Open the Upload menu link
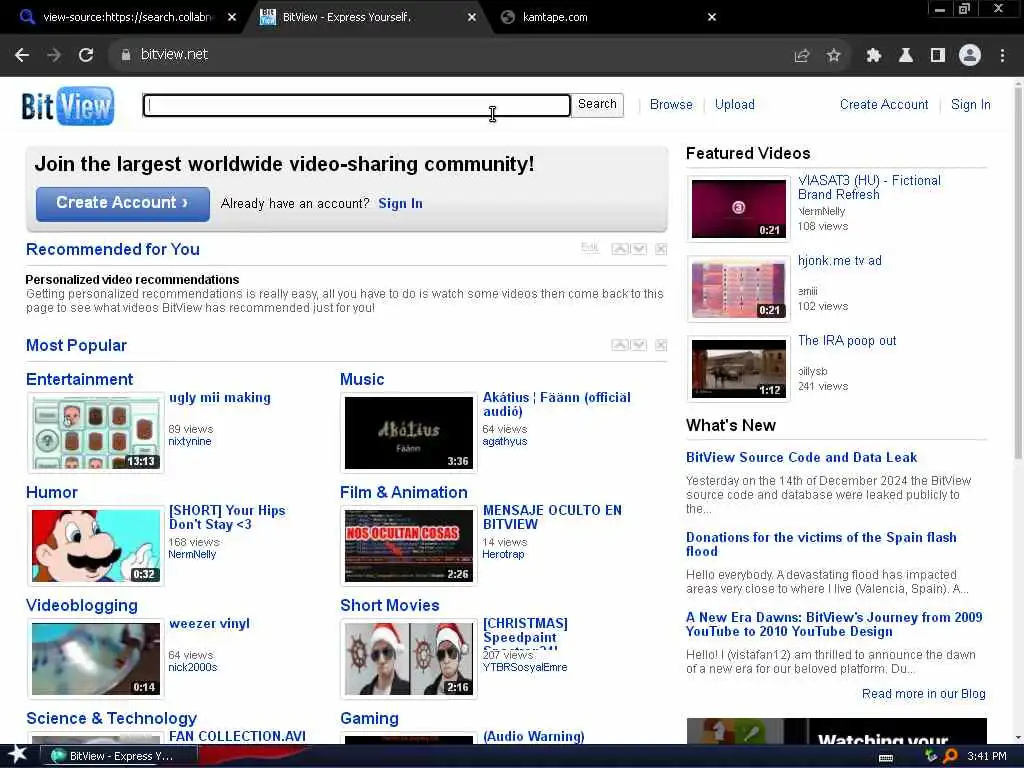Screen dimensions: 1024x768 pos(734,104)
